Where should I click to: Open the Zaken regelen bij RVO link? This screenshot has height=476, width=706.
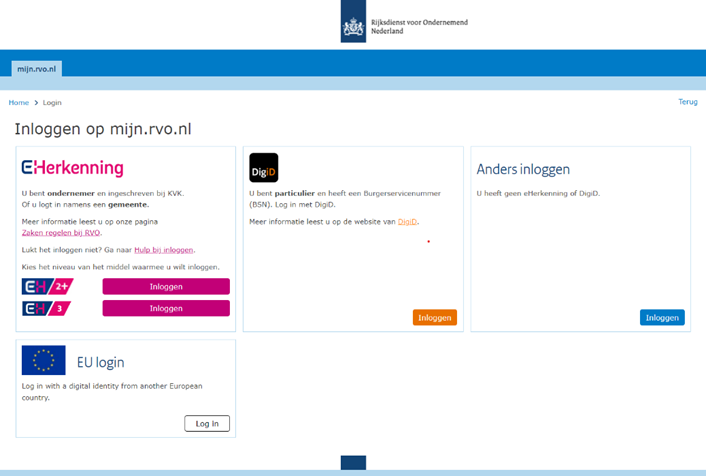[x=61, y=233]
